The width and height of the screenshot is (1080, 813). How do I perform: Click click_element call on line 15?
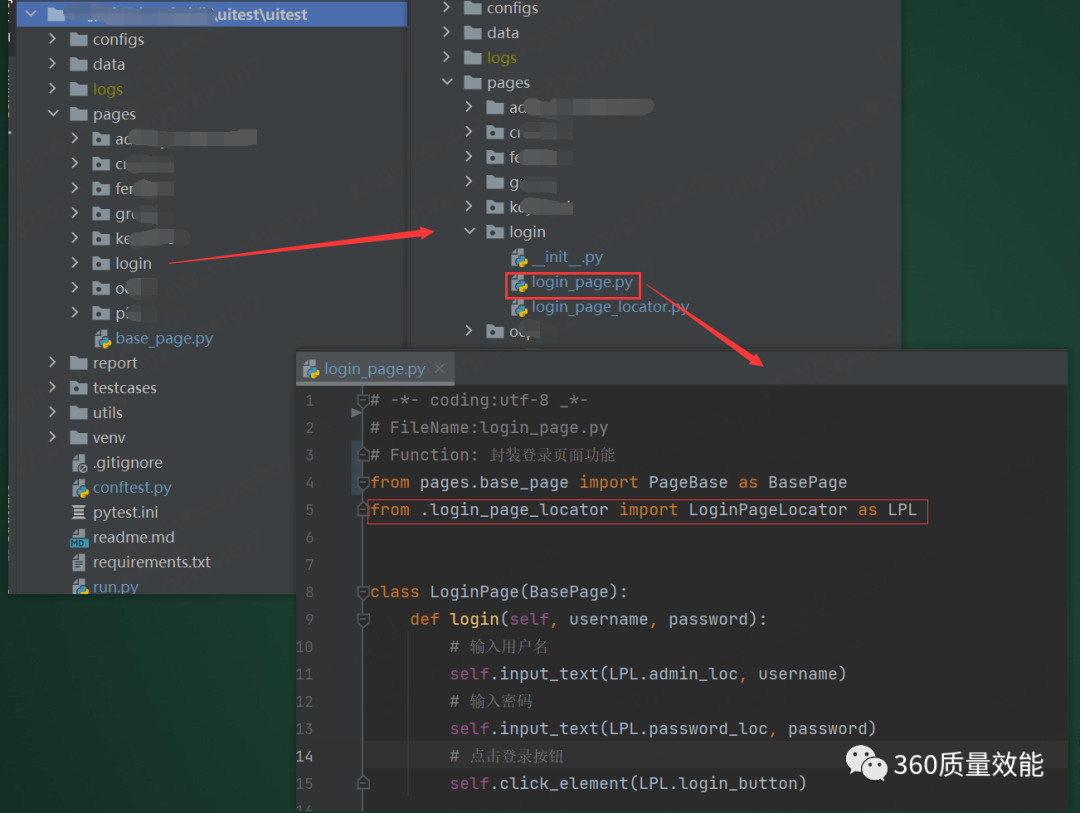[x=564, y=783]
